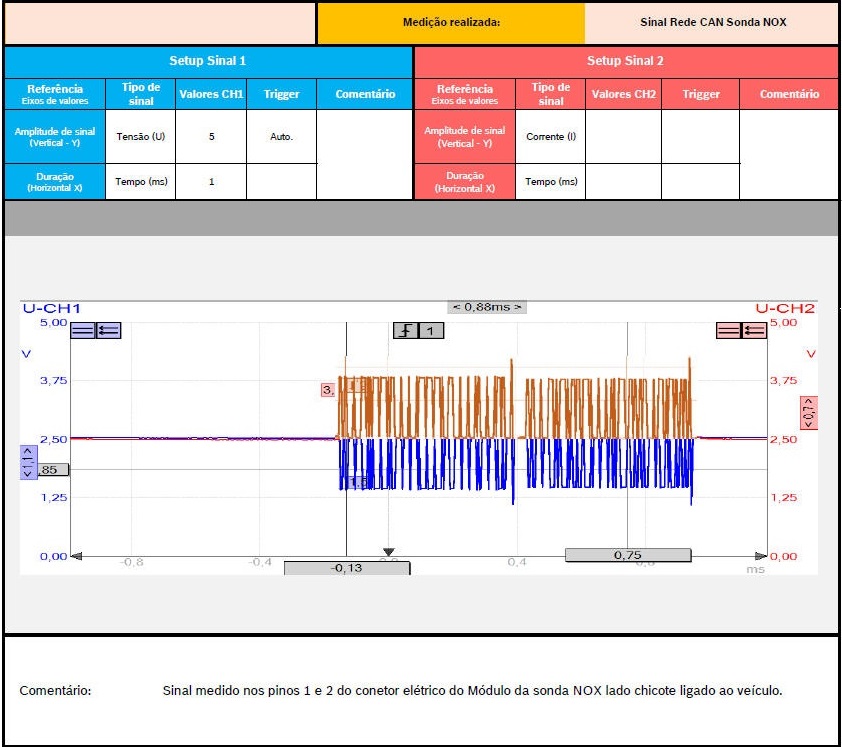
Task: Click the blue CH1 horizontal lines icon
Action: point(83,330)
